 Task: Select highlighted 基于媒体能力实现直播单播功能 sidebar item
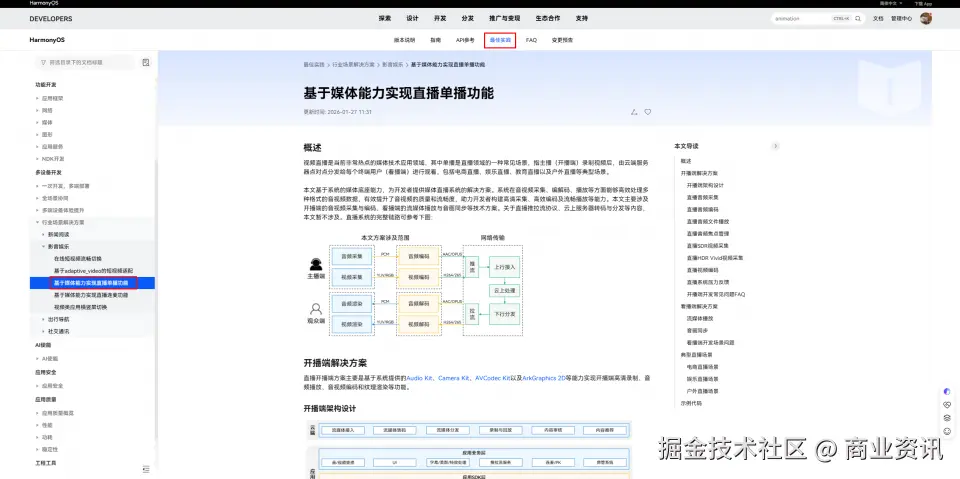click(92, 283)
